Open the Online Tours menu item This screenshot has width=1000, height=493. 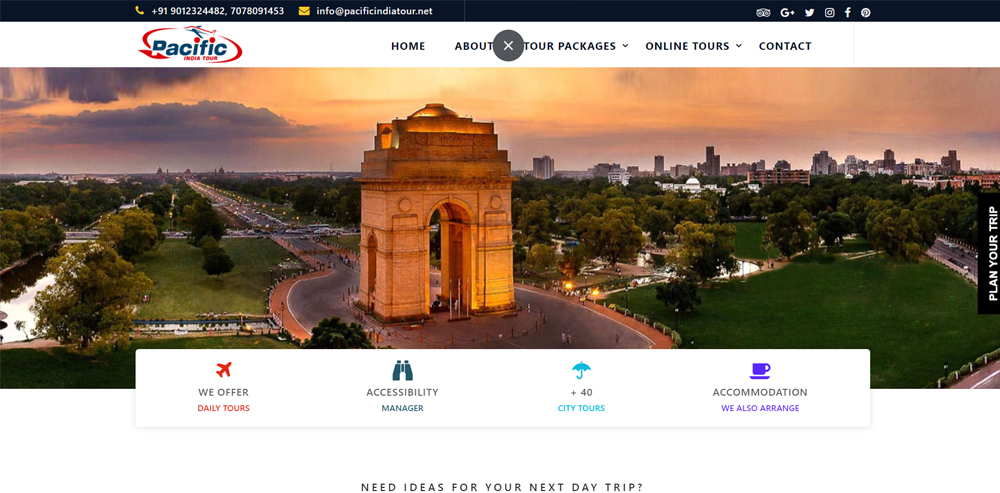(x=688, y=46)
